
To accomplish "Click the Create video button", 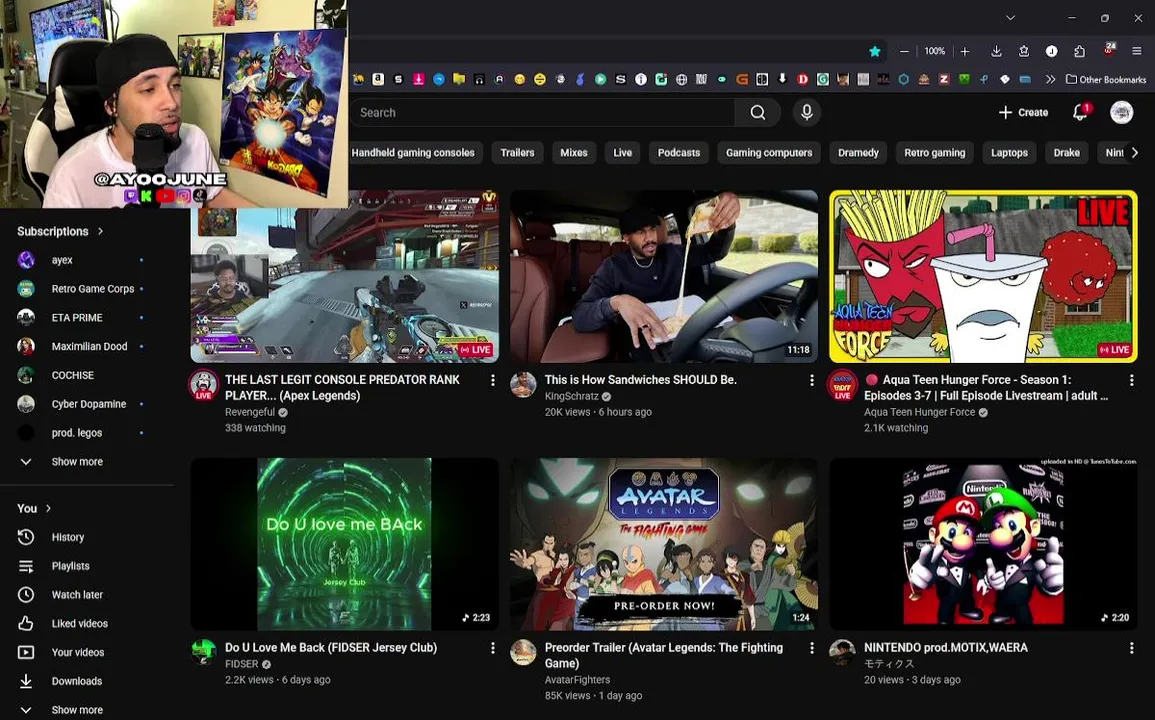I will [x=1023, y=112].
